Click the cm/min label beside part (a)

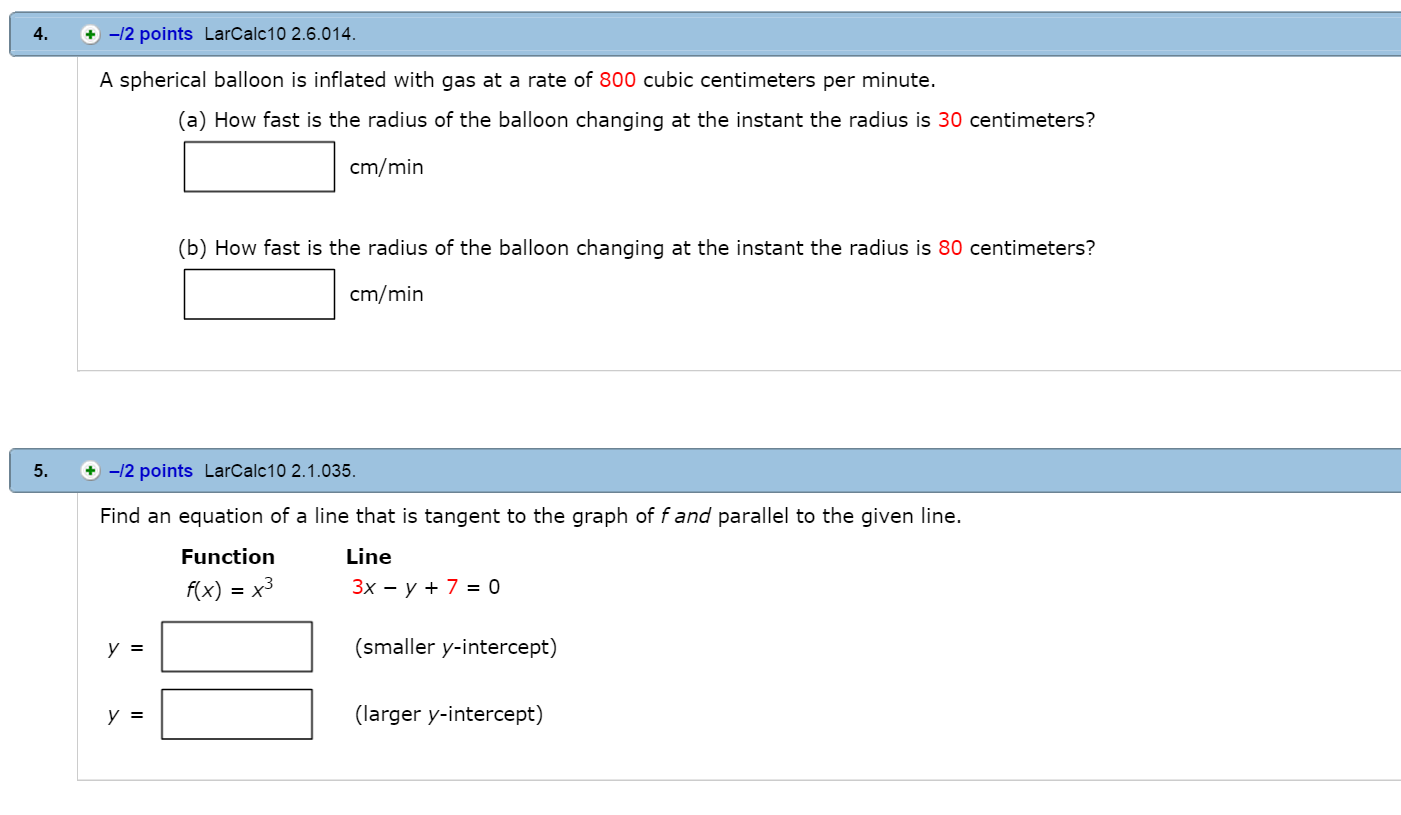tap(387, 167)
